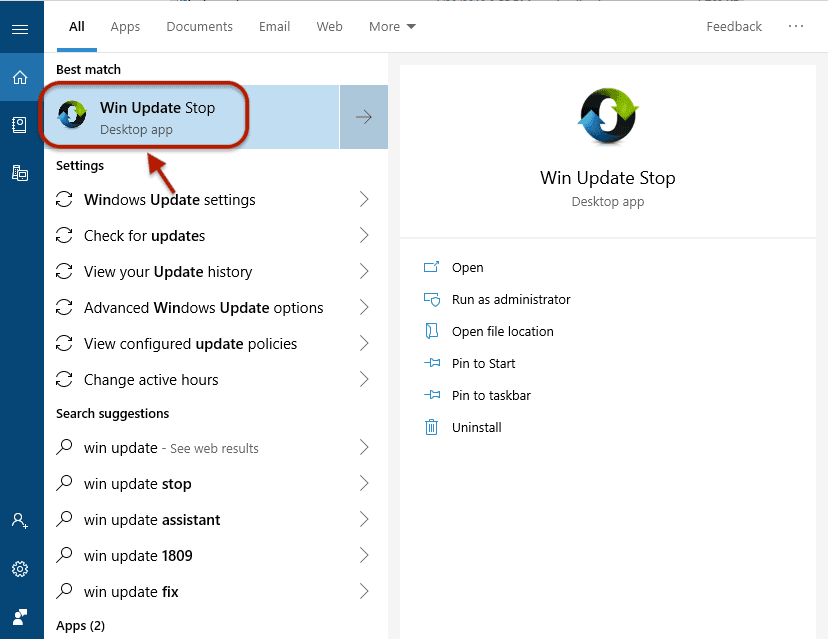
Task: Click the sync icon beside View configured update policies
Action: point(64,343)
